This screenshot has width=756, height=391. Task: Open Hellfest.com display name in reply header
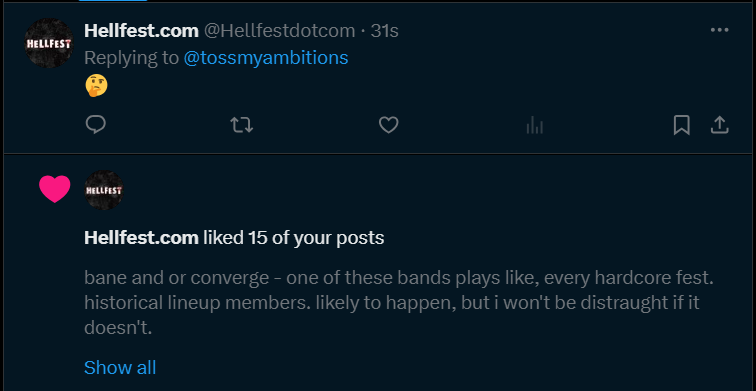pyautogui.click(x=141, y=31)
